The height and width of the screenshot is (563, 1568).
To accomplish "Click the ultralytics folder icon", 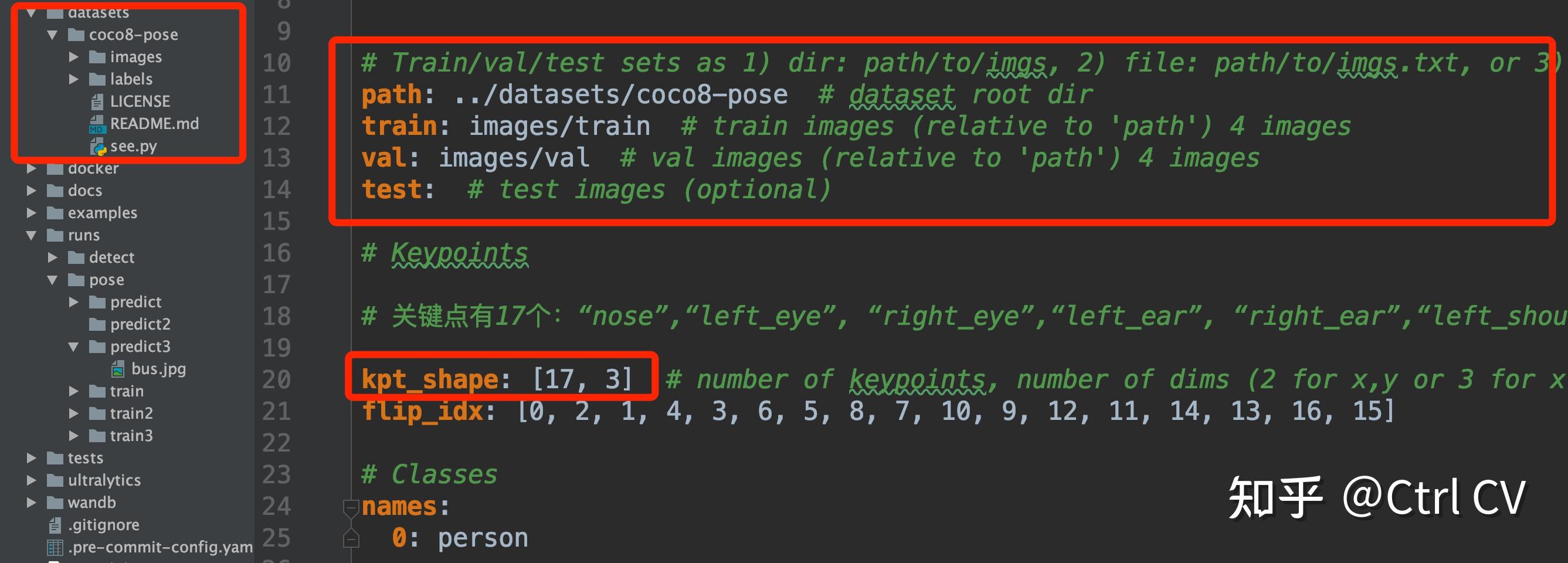I will 55,480.
